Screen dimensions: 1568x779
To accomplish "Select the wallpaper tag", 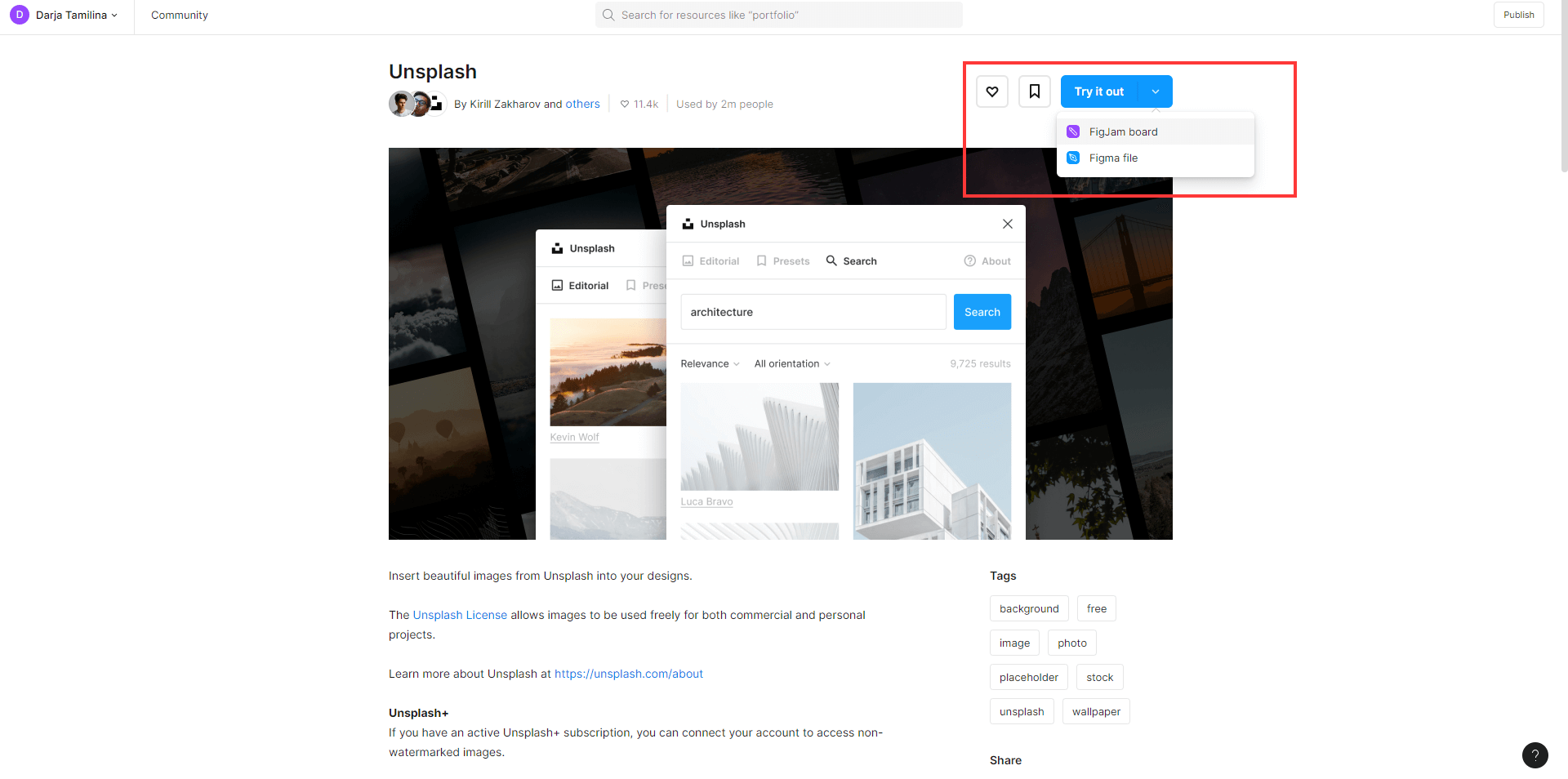I will tap(1096, 711).
